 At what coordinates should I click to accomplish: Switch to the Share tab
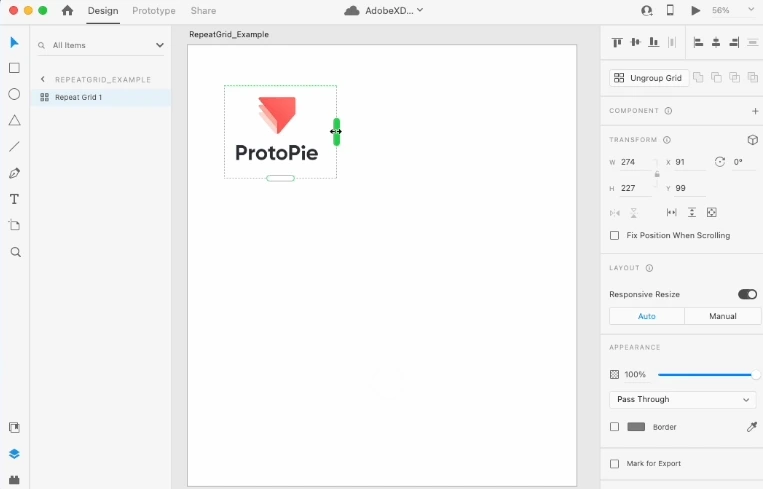(x=203, y=11)
